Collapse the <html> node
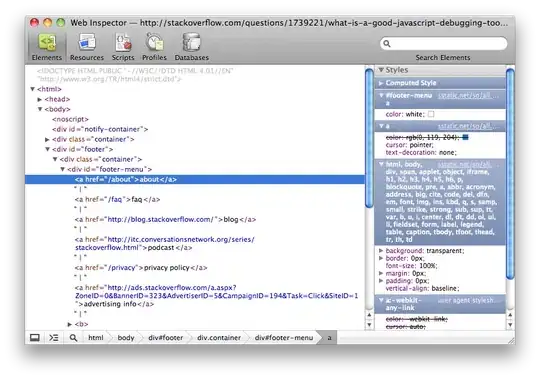This screenshot has height=379, width=540. 33,89
